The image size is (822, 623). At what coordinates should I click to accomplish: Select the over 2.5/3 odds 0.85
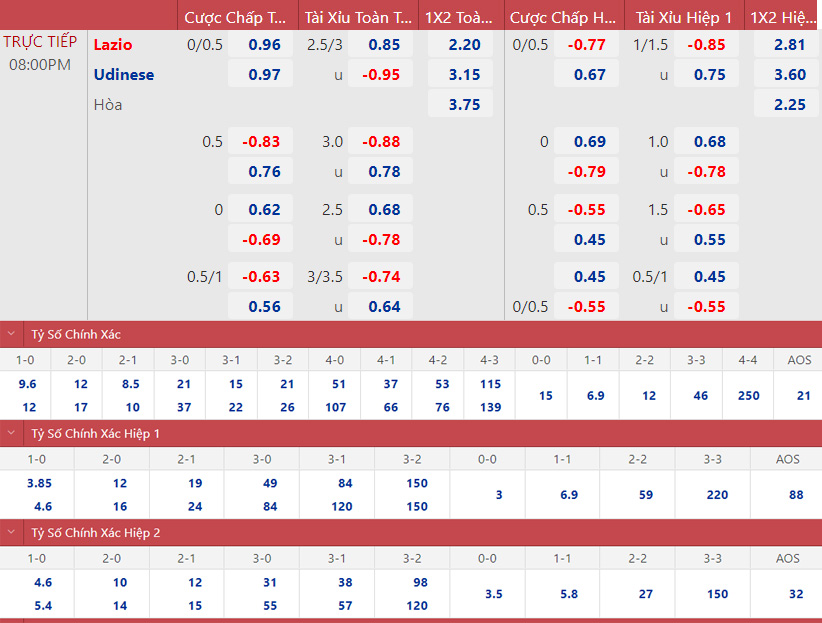(384, 45)
